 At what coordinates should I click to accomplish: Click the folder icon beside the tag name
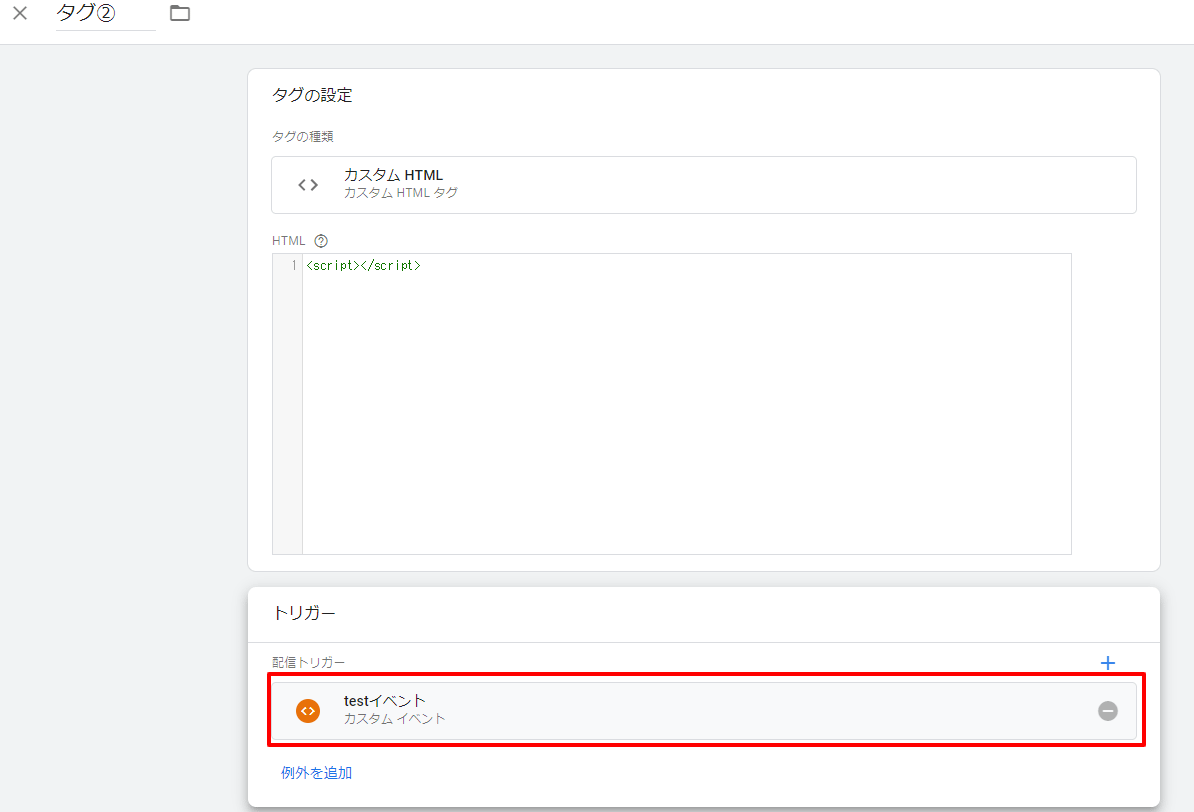[x=180, y=13]
